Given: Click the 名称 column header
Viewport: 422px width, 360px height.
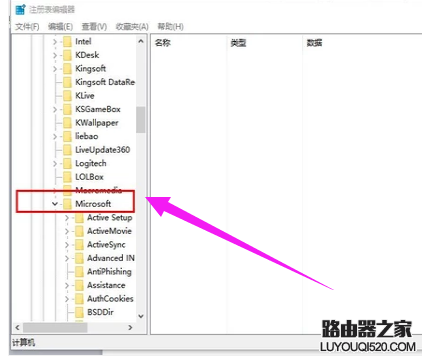Looking at the screenshot, I should tap(163, 43).
